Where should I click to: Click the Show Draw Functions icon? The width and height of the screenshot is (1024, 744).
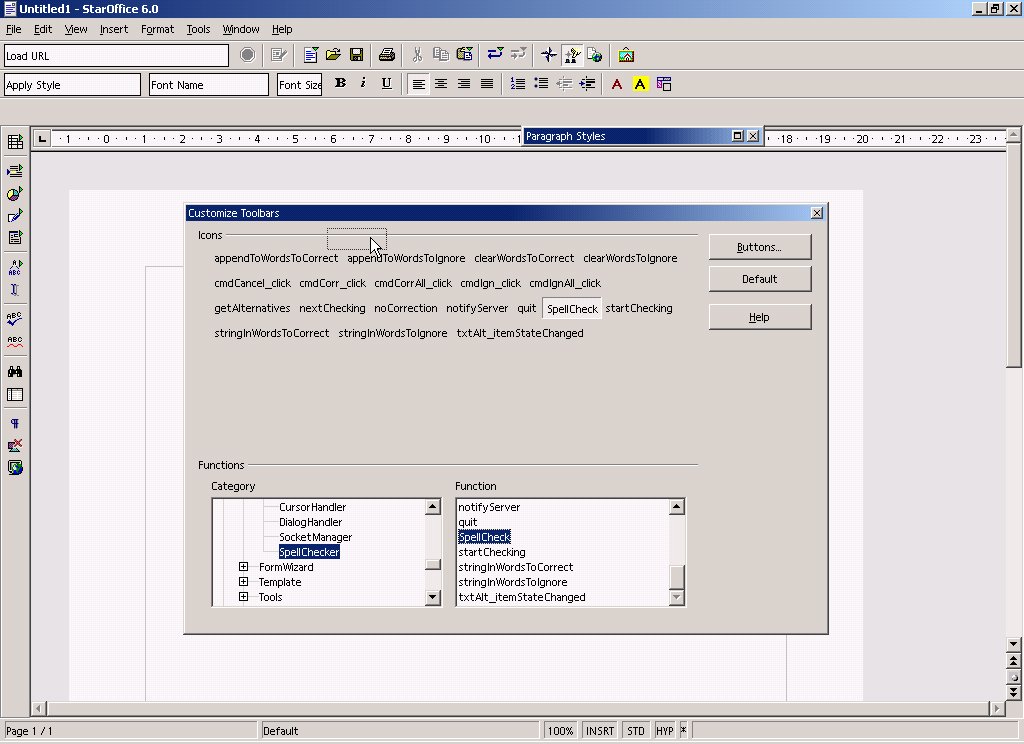[x=15, y=216]
